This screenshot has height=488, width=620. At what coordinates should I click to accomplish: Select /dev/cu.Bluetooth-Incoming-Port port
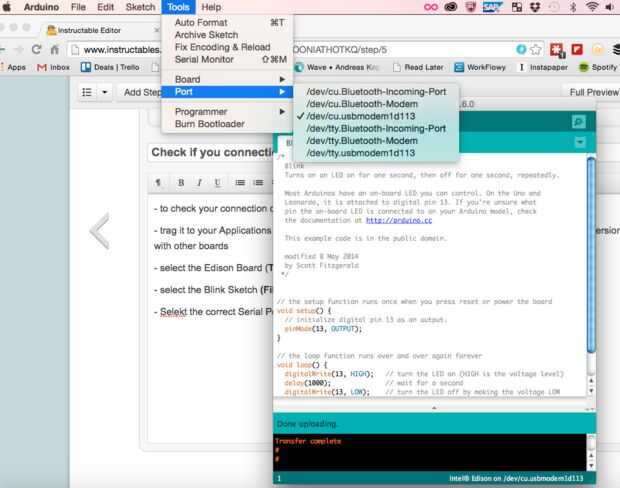(376, 92)
